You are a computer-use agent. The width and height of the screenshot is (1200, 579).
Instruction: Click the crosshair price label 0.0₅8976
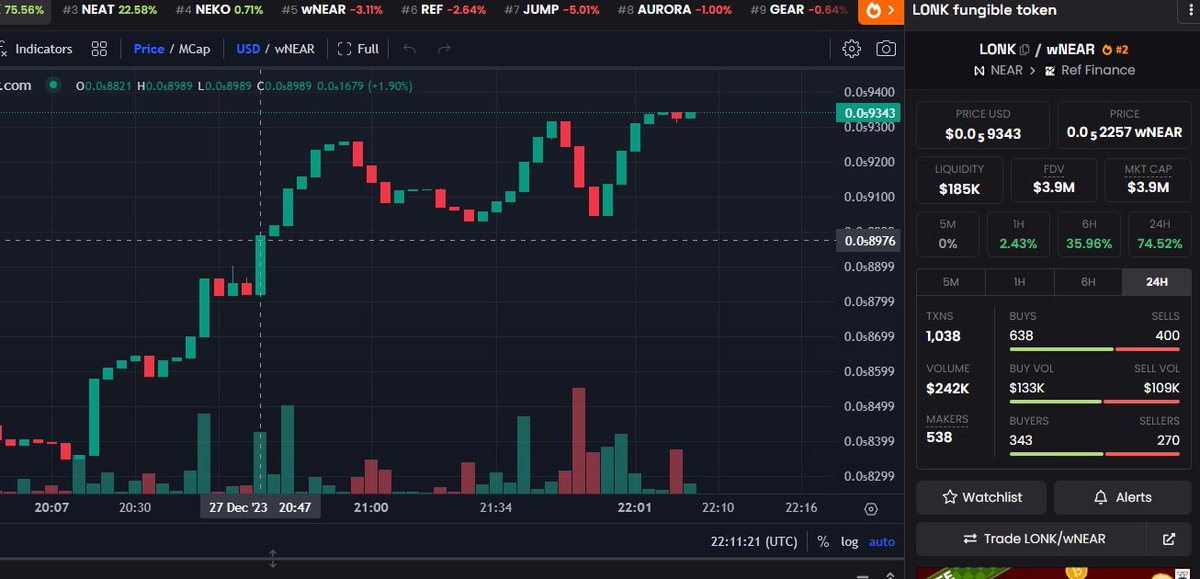click(x=868, y=240)
